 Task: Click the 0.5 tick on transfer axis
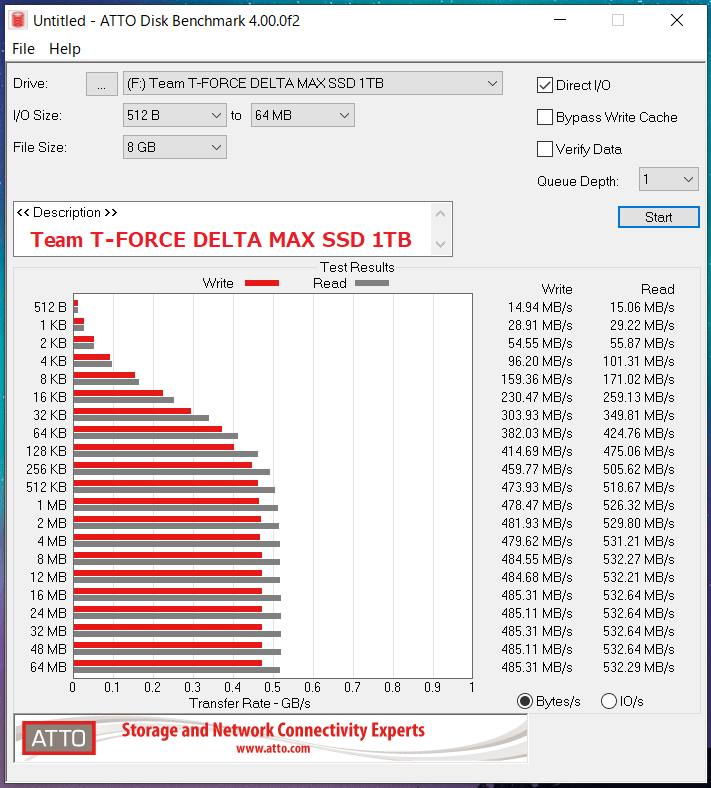click(x=272, y=687)
